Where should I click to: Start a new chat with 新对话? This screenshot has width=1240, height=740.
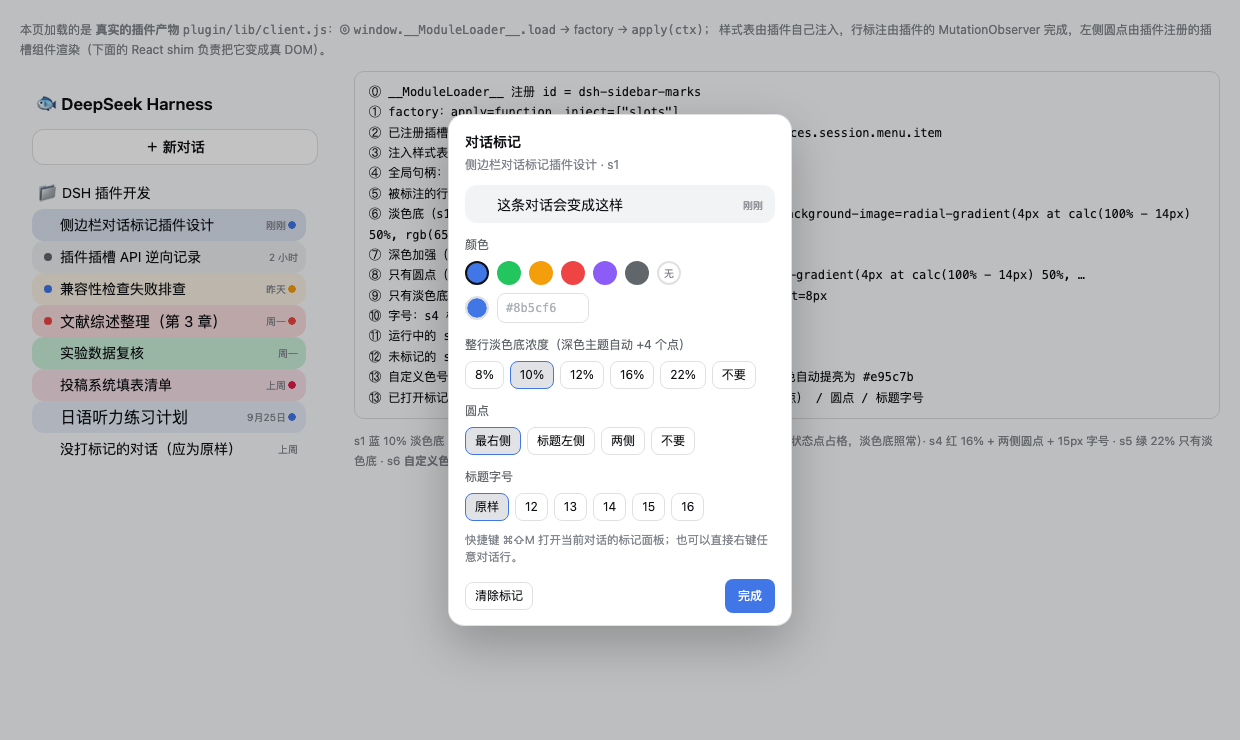click(x=175, y=147)
